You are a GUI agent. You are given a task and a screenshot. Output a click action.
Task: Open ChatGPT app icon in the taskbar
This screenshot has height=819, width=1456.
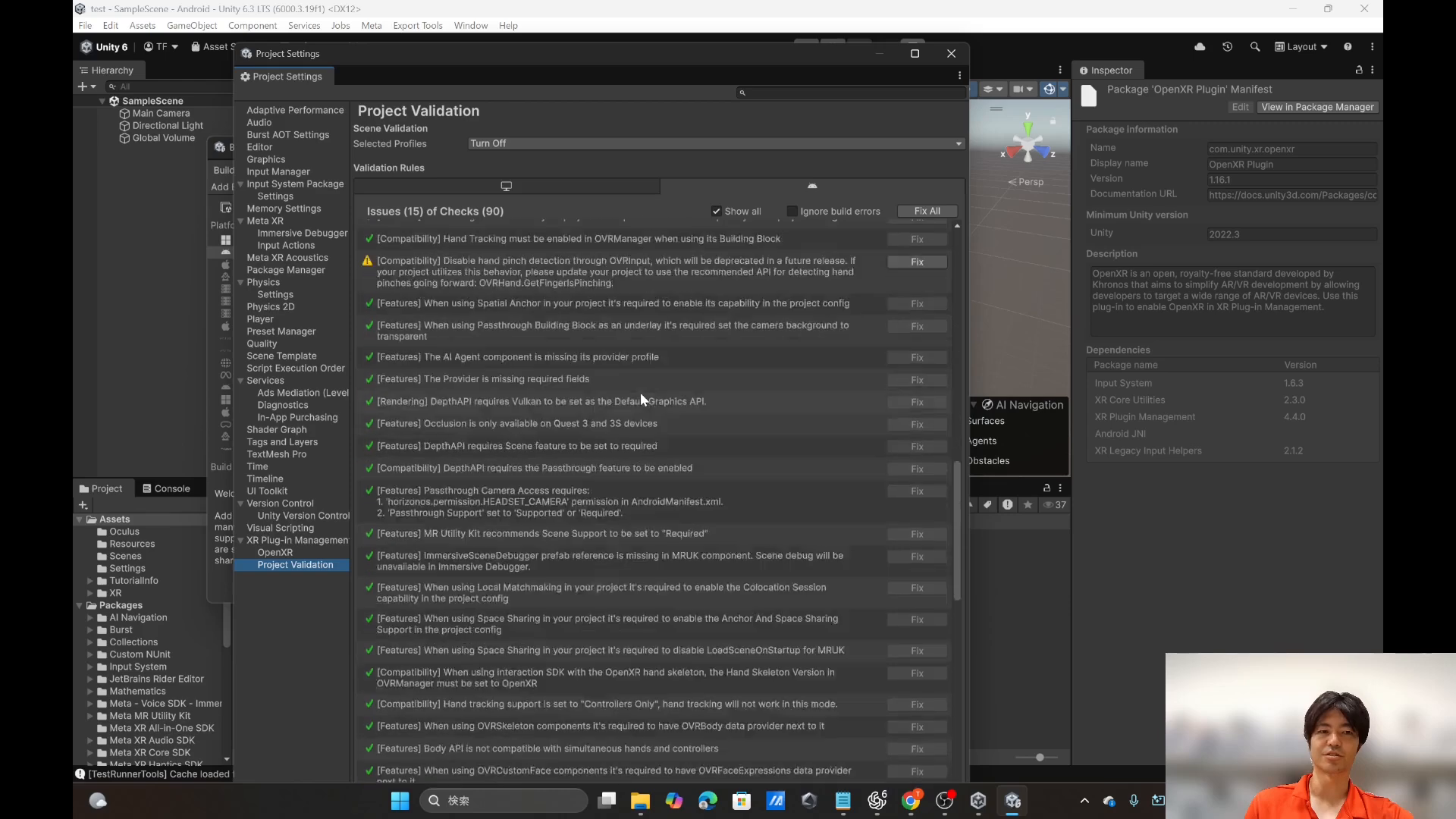point(877,801)
